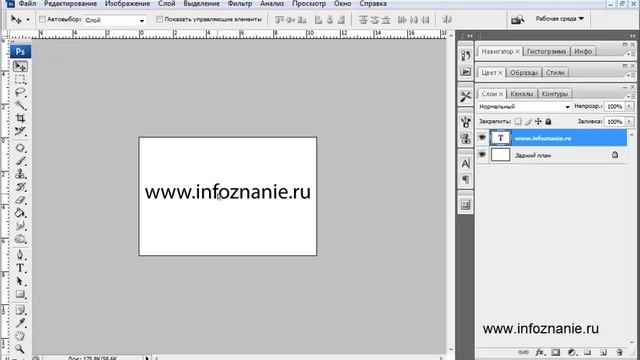Click the Ps logo atop toolbox
This screenshot has height=360, width=640.
click(20, 51)
